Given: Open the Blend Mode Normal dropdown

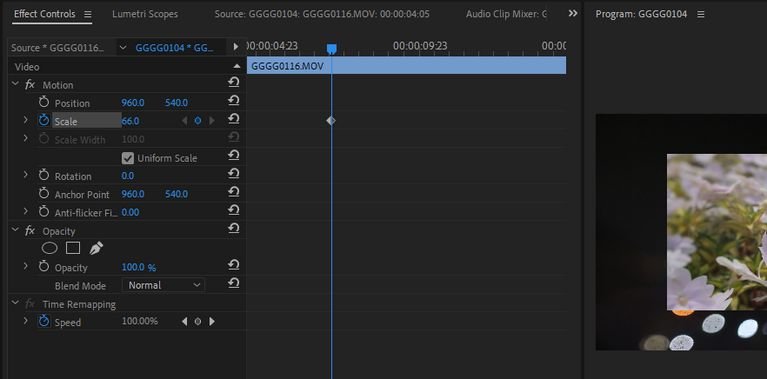Looking at the screenshot, I should [x=164, y=285].
